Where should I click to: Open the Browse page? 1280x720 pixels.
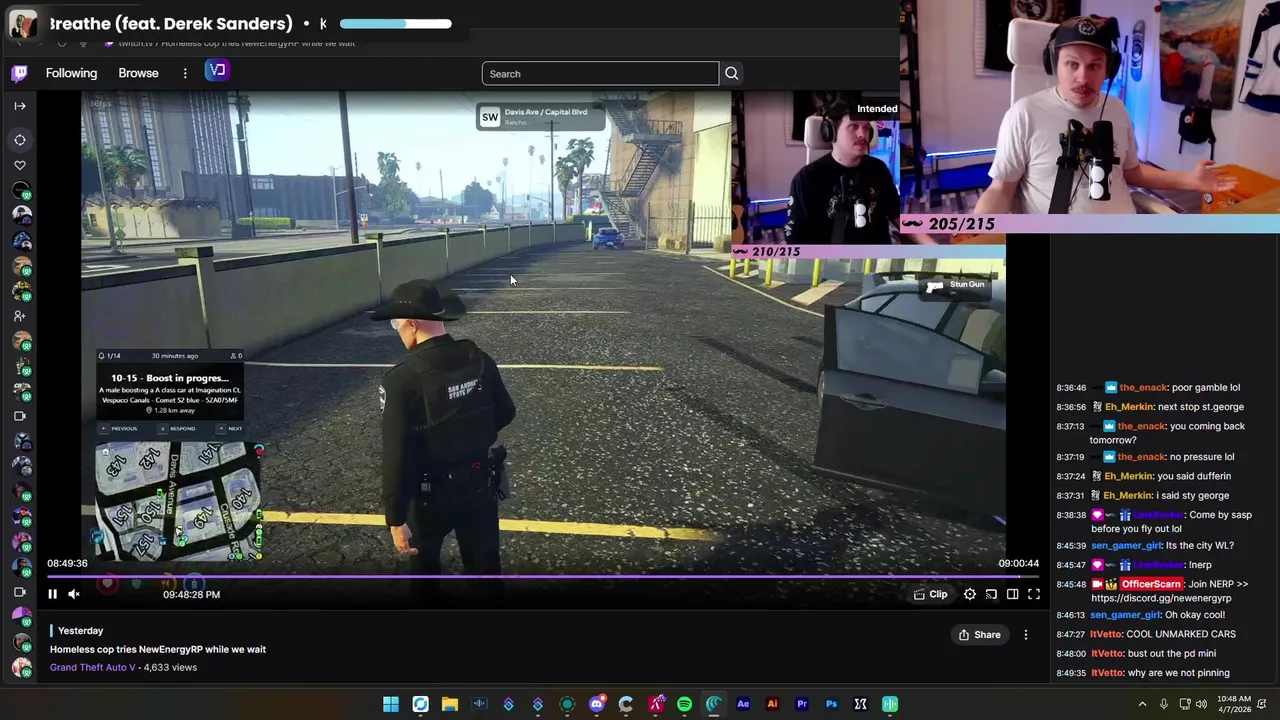coord(138,73)
